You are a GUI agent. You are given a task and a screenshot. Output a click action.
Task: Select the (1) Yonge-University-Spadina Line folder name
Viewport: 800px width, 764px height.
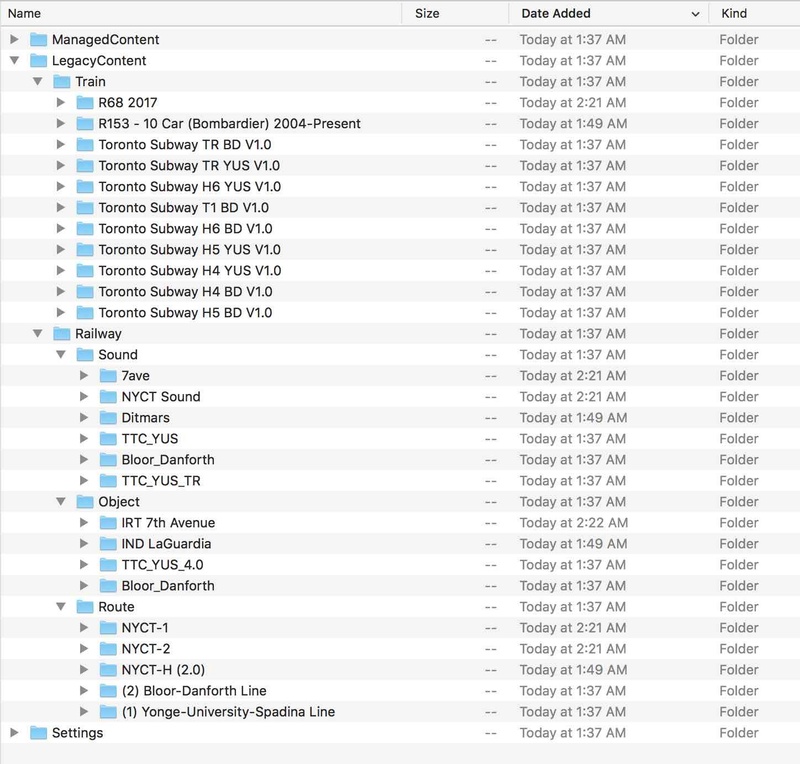tap(228, 711)
